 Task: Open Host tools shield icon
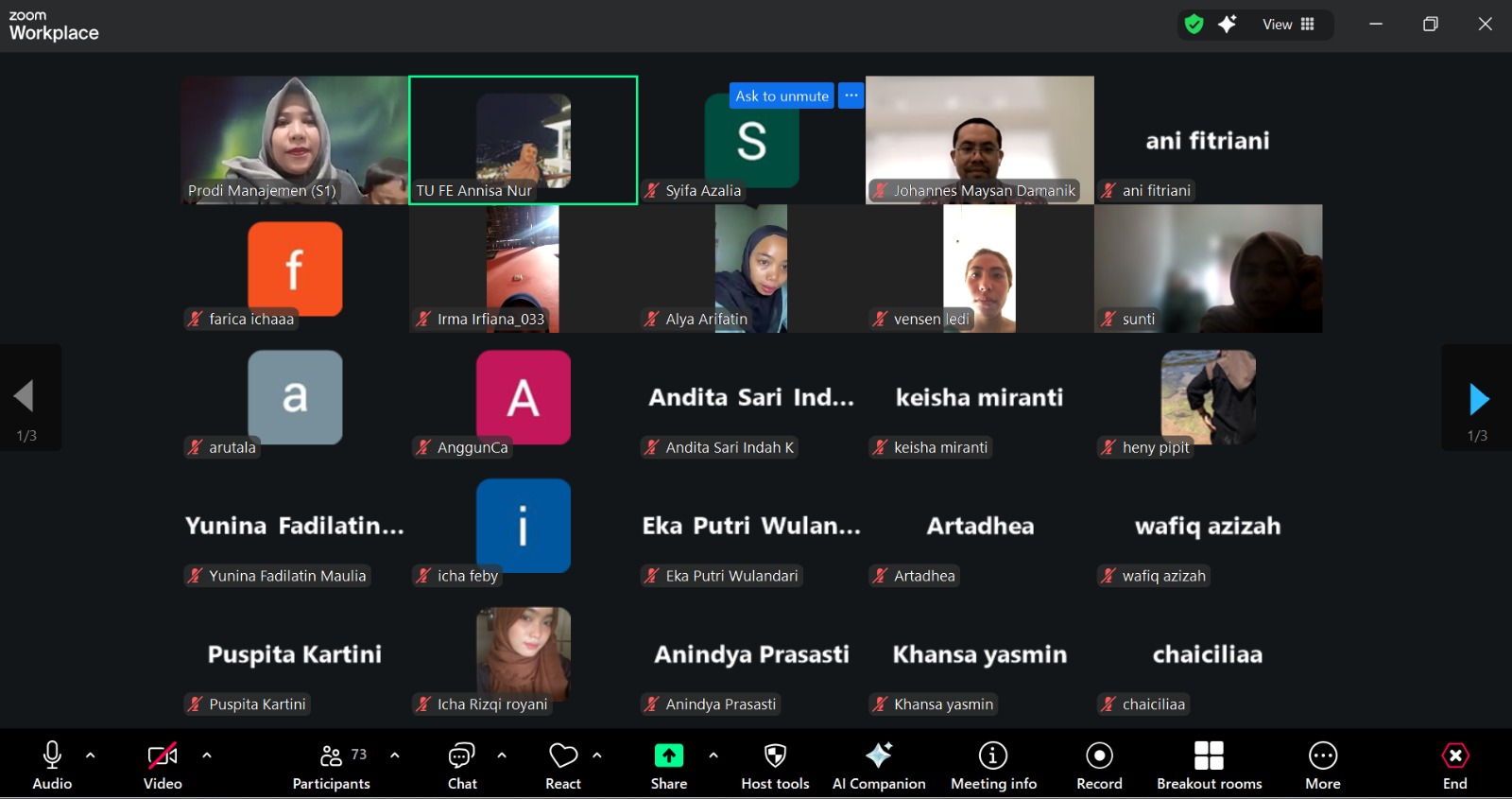775,756
